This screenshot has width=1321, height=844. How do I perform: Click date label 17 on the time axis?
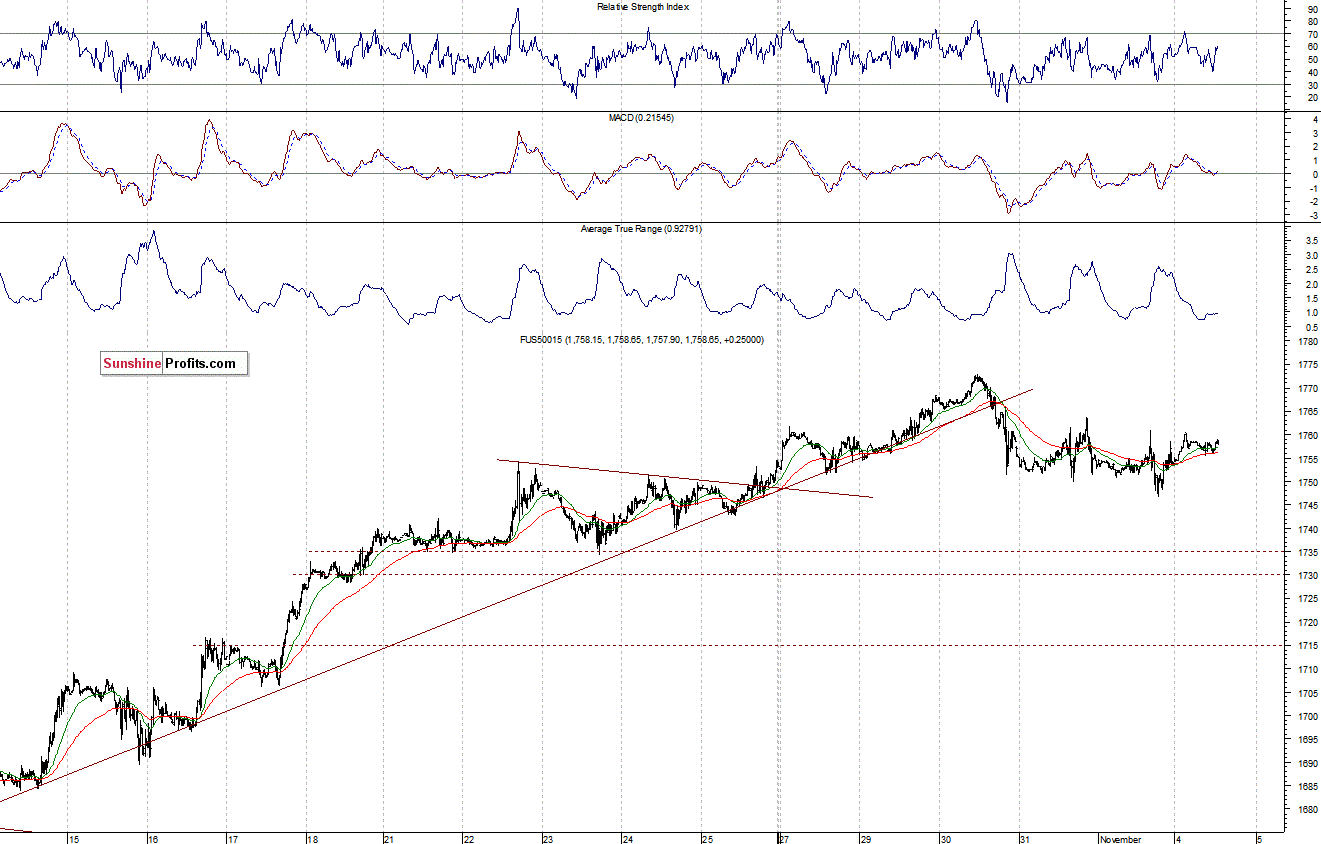click(x=233, y=839)
